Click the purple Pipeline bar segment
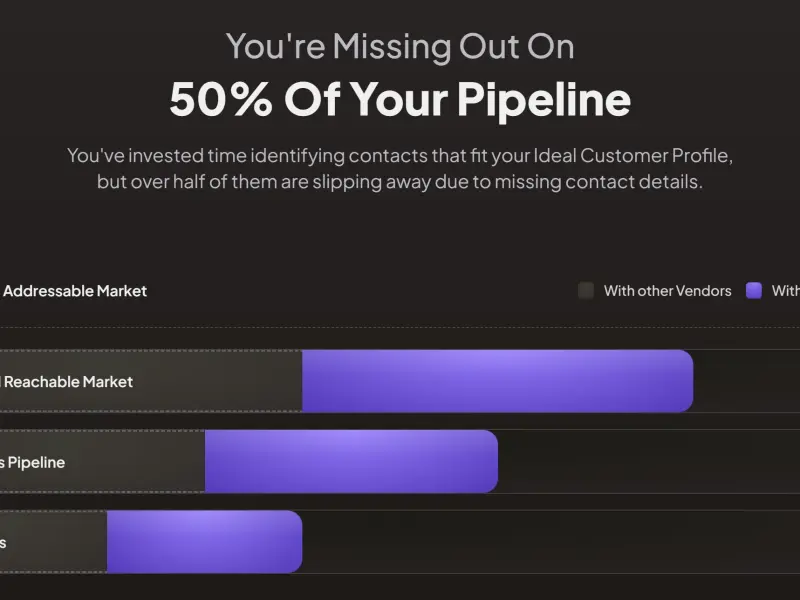 tap(351, 461)
